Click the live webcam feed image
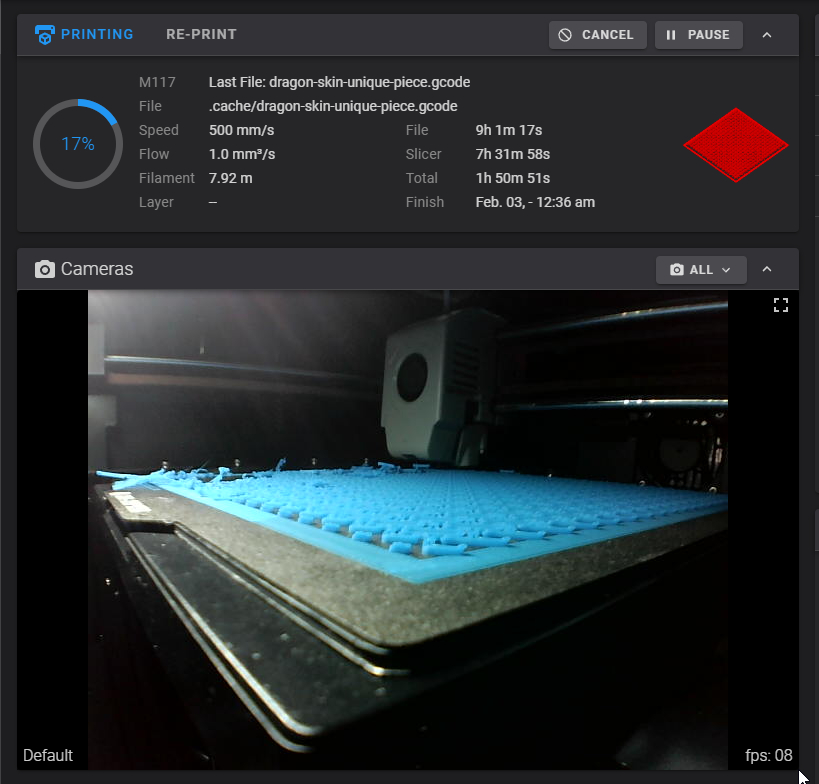819x784 pixels. click(x=408, y=530)
